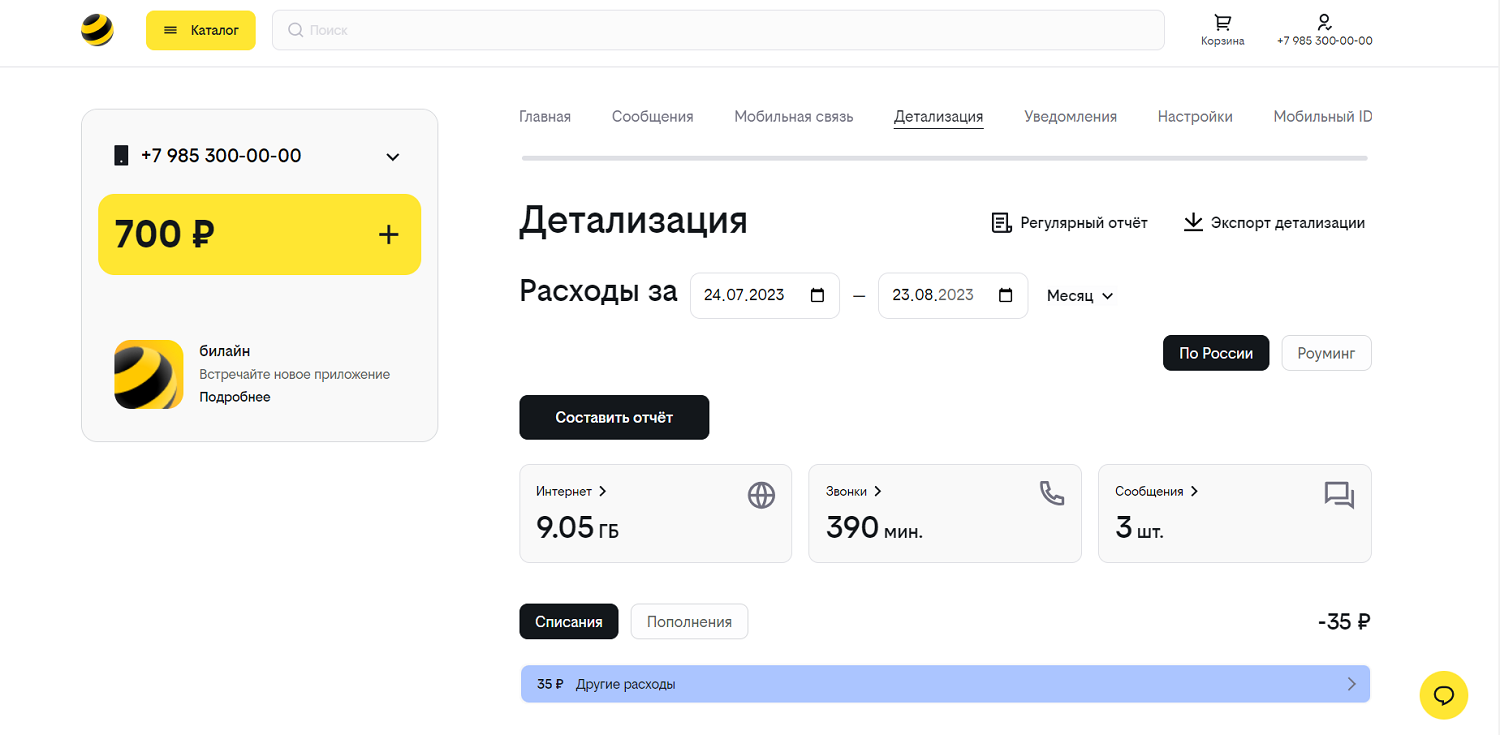Expand the Другие расходы row chevron
1500x735 pixels.
tap(1352, 684)
